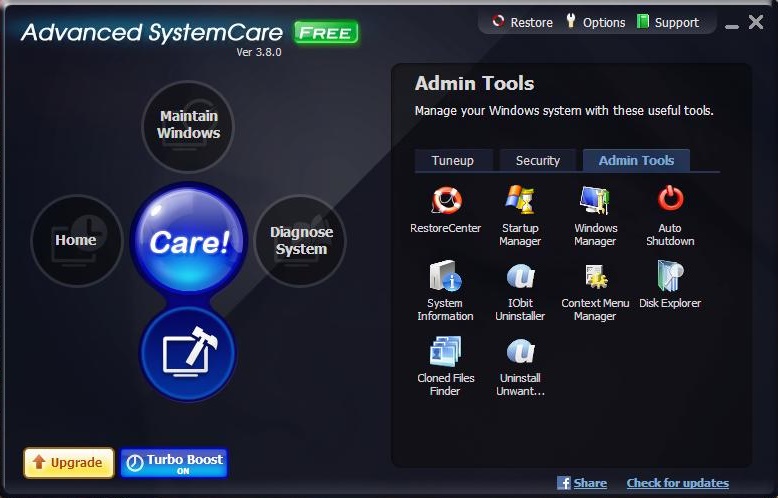Click the Upgrade button
Screen dimensions: 778x498
[x=68, y=463]
